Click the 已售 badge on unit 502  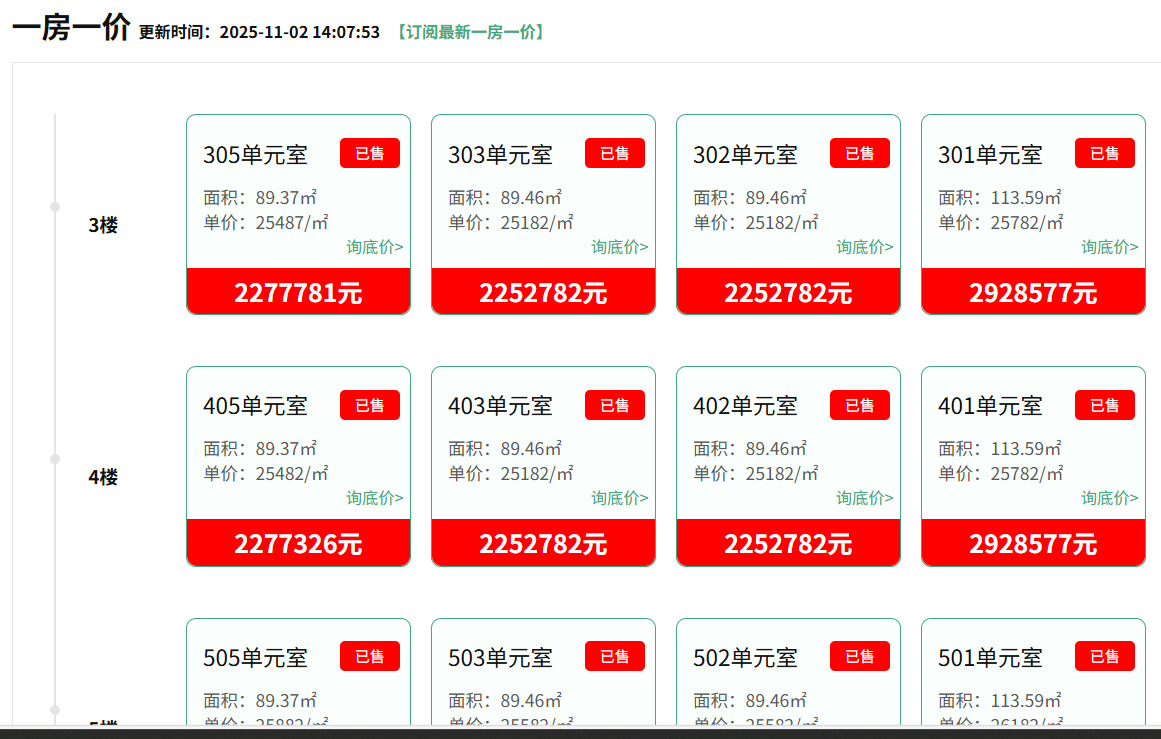click(x=859, y=656)
